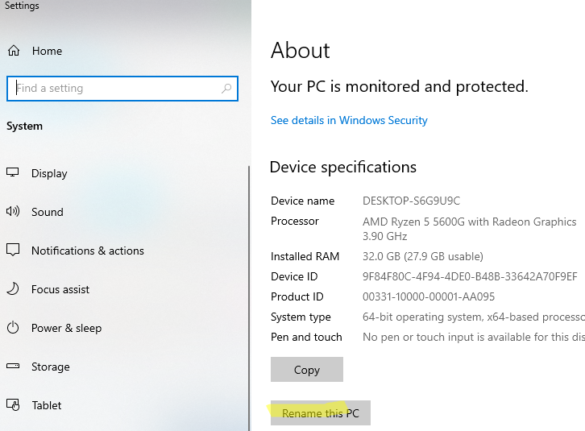This screenshot has height=431, width=585.
Task: Focus the Find a setting field
Action: click(x=122, y=88)
